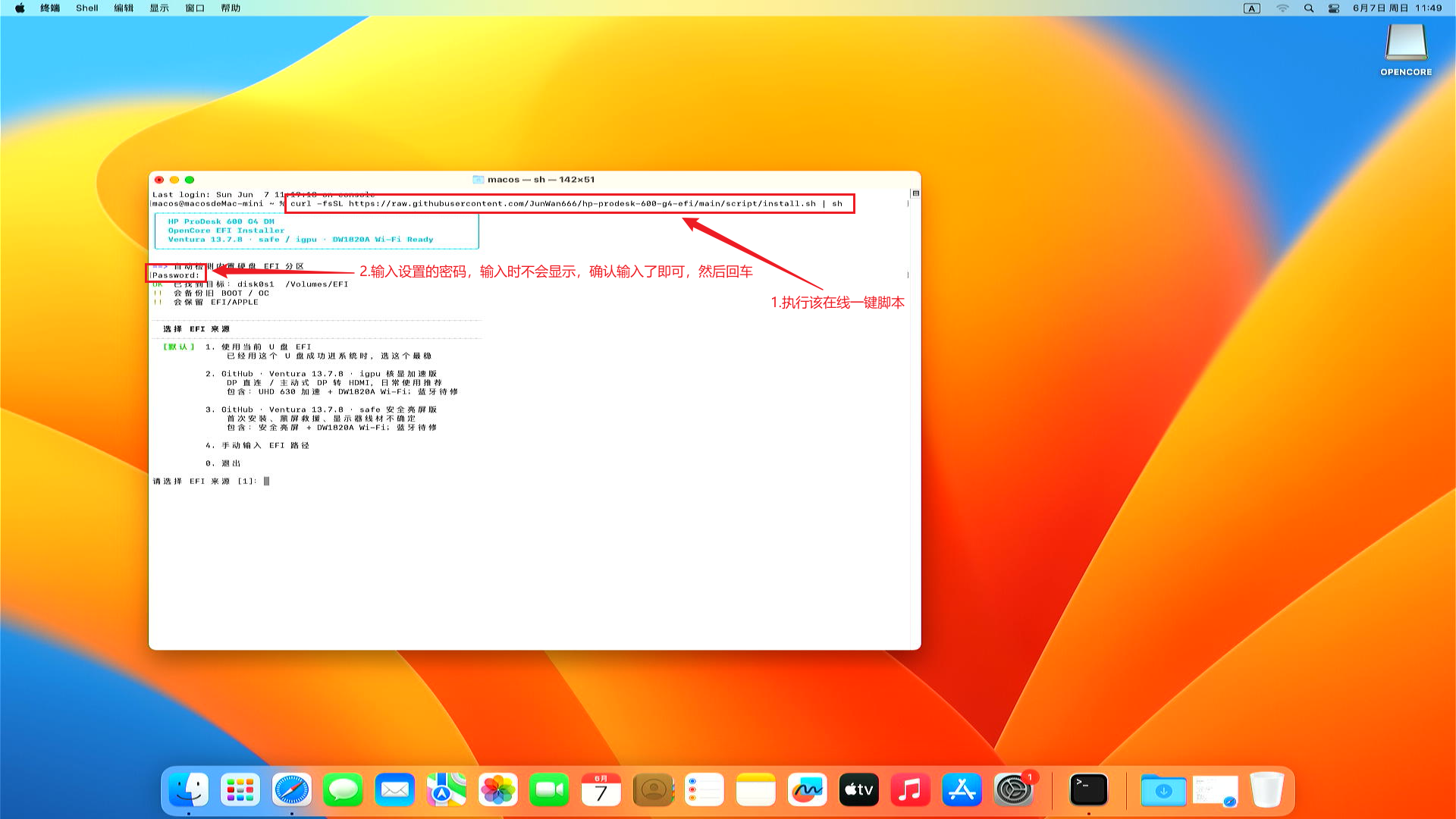Click input source indicator in menu bar
The width and height of the screenshot is (1456, 819).
point(1252,8)
